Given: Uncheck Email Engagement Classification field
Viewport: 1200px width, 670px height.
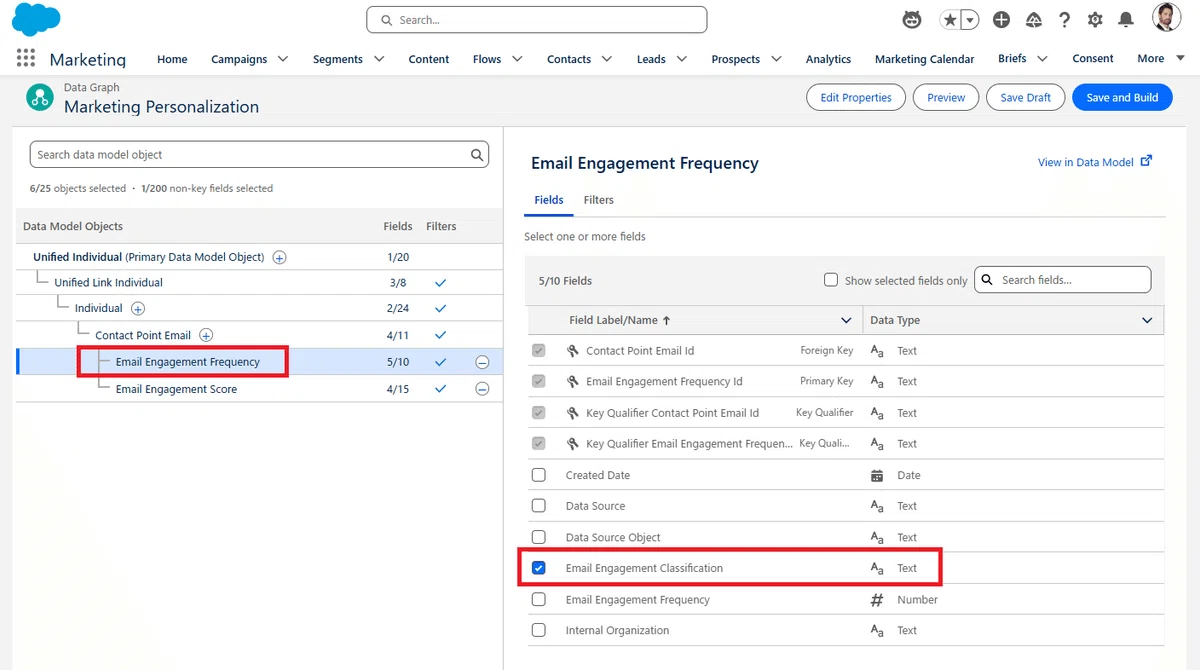Looking at the screenshot, I should click(x=539, y=568).
